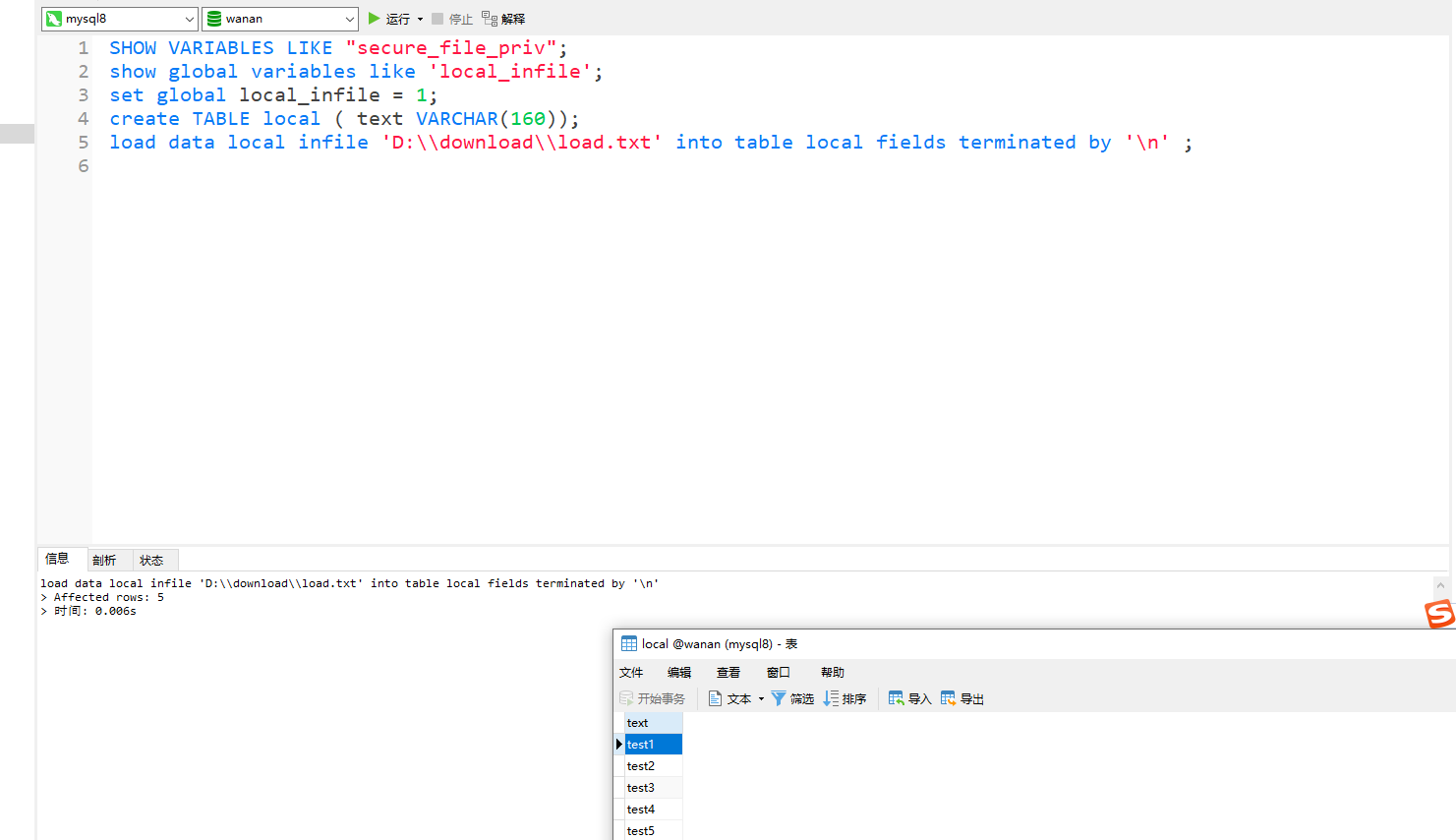Click the table icon in local window title
This screenshot has width=1456, height=840.
[629, 644]
